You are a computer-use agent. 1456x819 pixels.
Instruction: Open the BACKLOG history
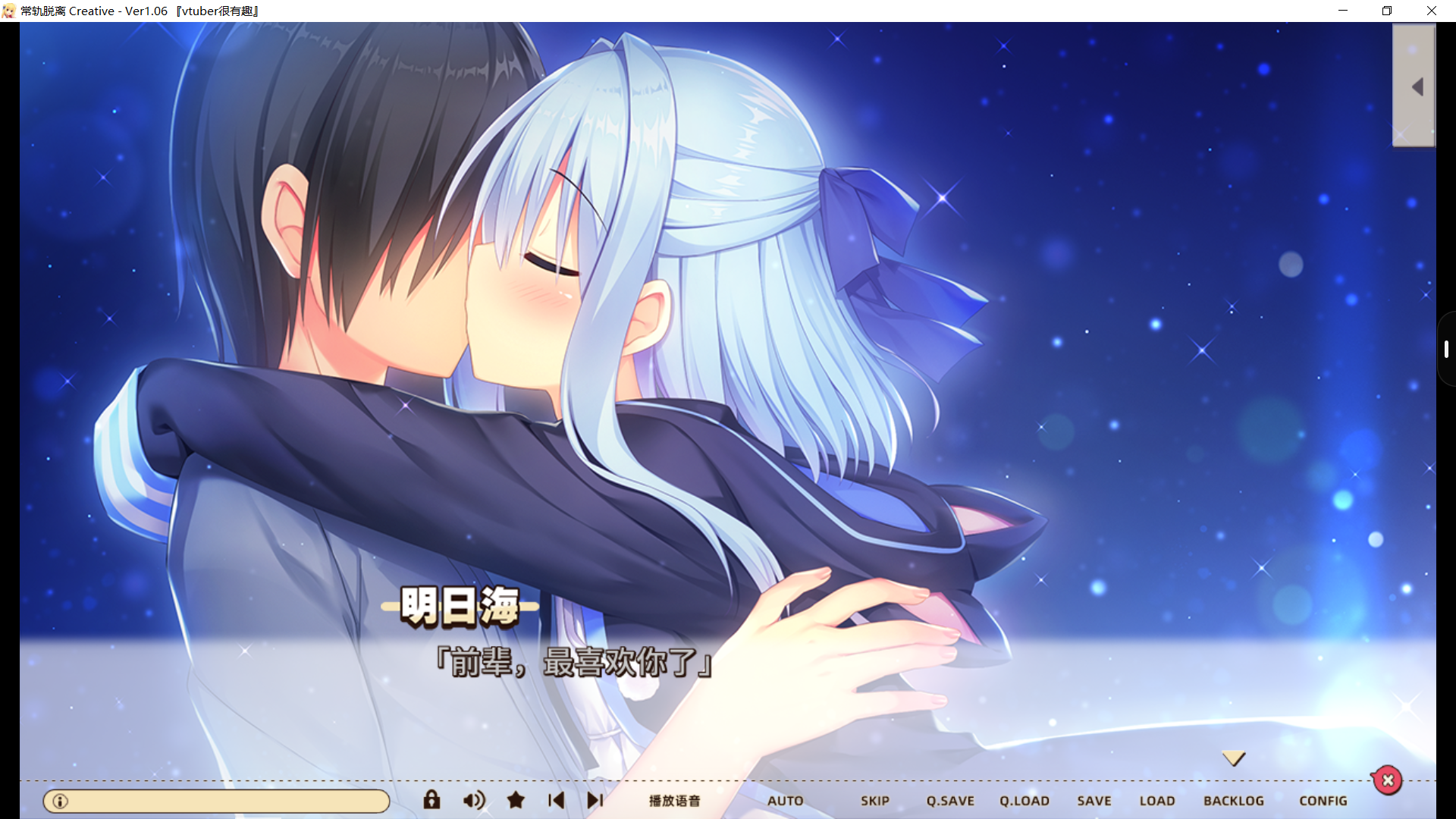point(1233,801)
